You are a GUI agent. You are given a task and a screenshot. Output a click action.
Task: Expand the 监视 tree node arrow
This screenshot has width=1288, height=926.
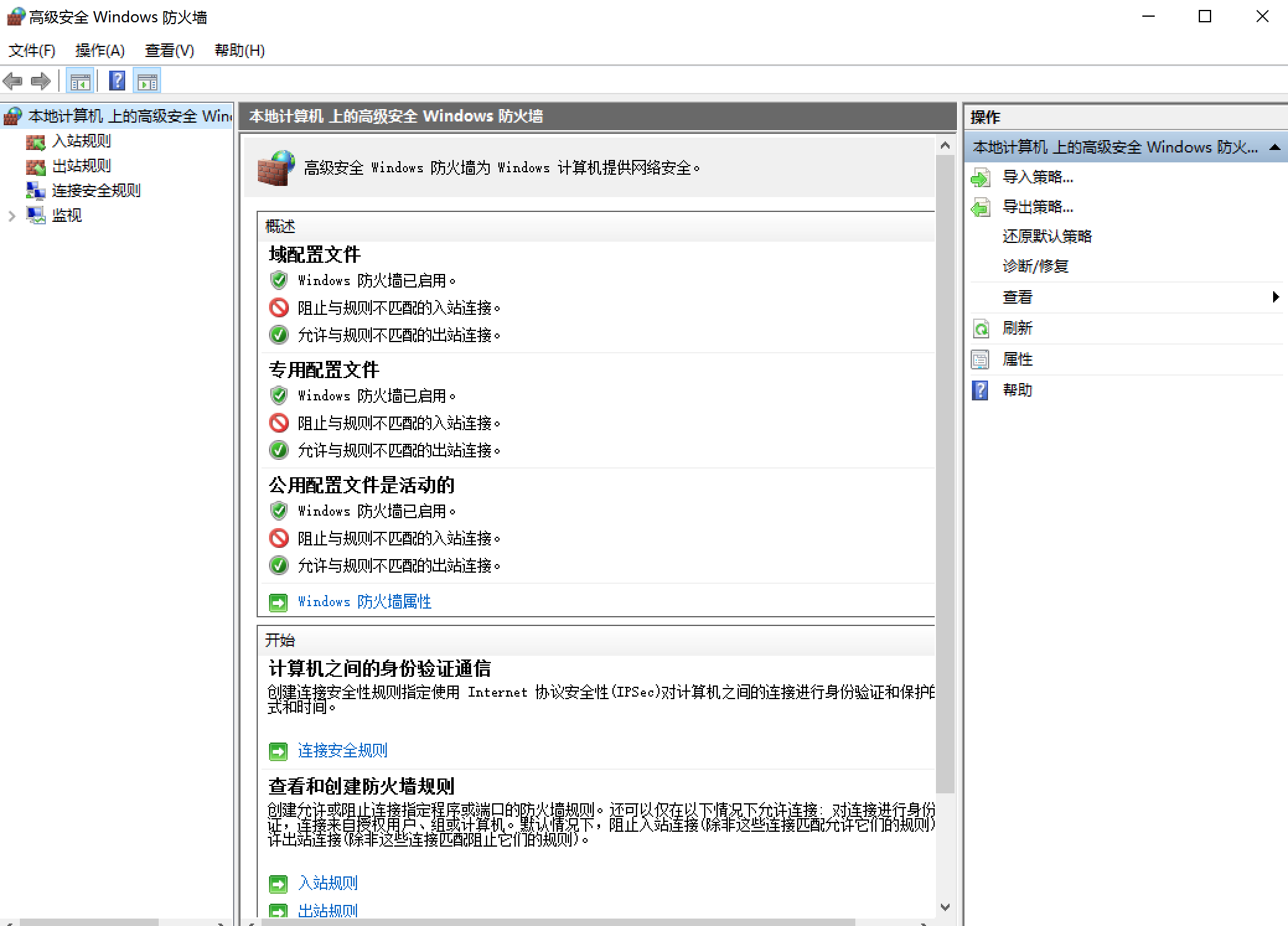(12, 216)
